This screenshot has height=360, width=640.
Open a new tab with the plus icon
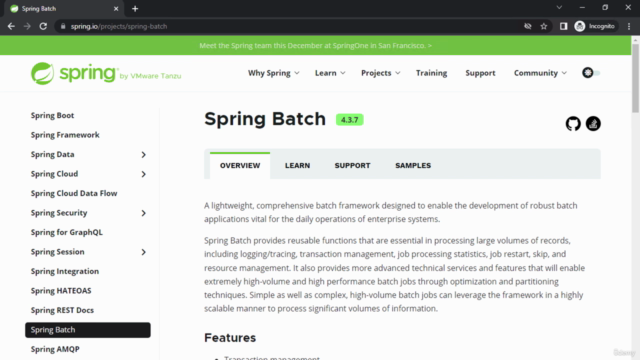(x=135, y=9)
